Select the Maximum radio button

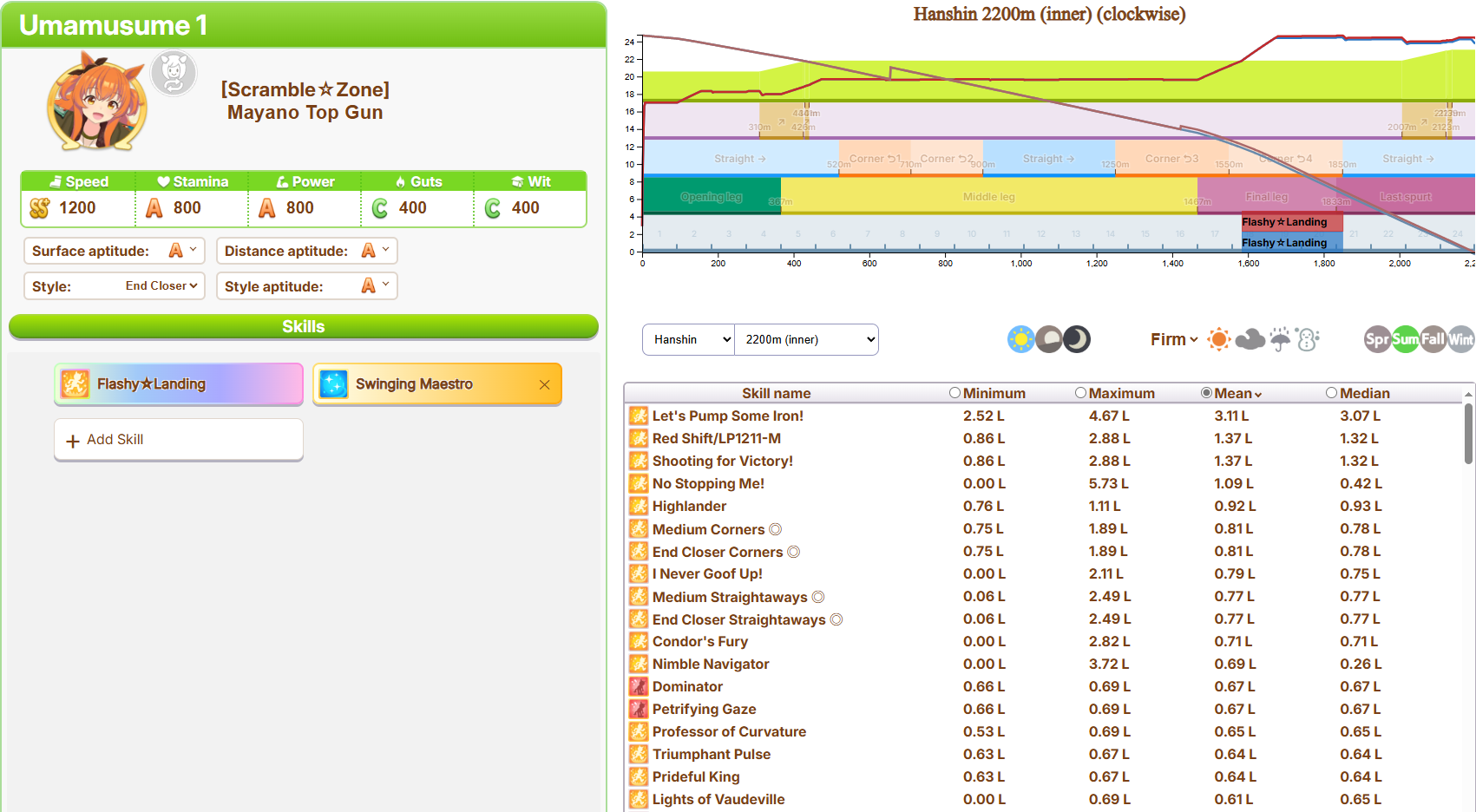(1080, 393)
